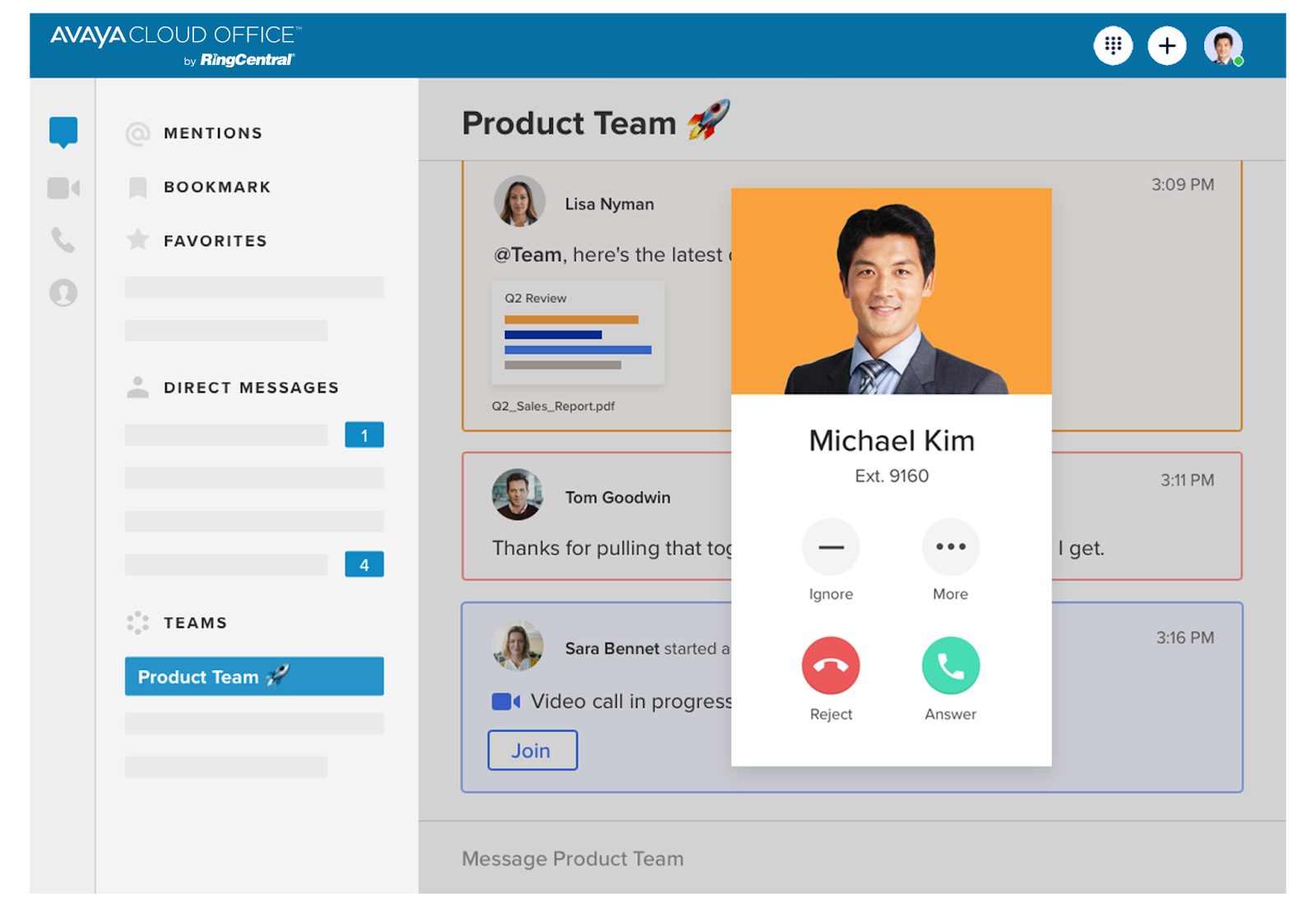This screenshot has width=1316, height=911.
Task: Open the Phone icon in sidebar
Action: coord(63,240)
